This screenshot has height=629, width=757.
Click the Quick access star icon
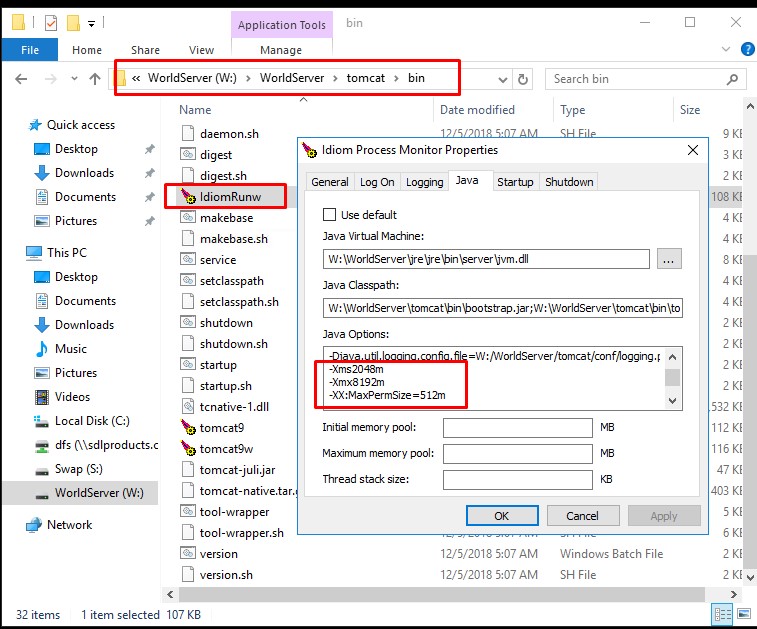[35, 125]
